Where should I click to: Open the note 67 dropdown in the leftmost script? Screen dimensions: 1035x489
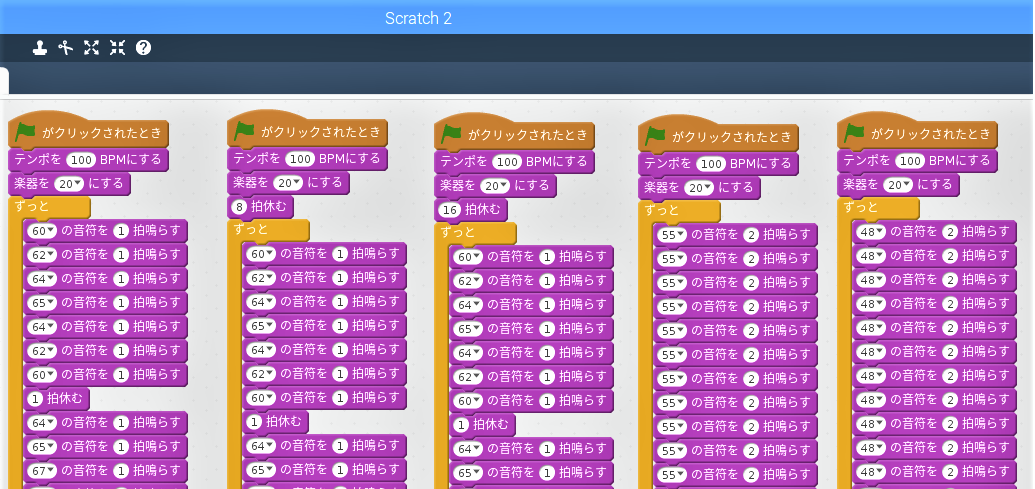pos(42,471)
